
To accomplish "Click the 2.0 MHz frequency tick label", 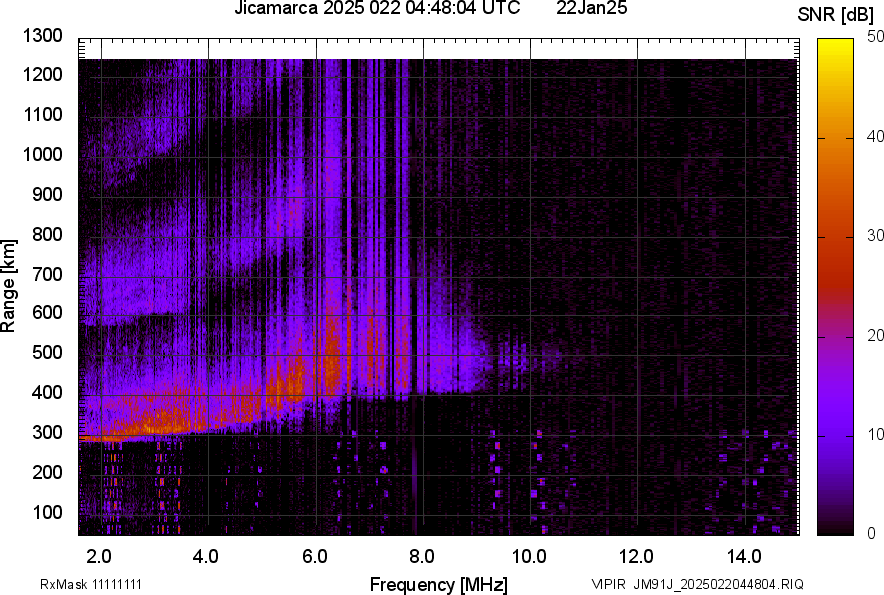I will pyautogui.click(x=99, y=556).
